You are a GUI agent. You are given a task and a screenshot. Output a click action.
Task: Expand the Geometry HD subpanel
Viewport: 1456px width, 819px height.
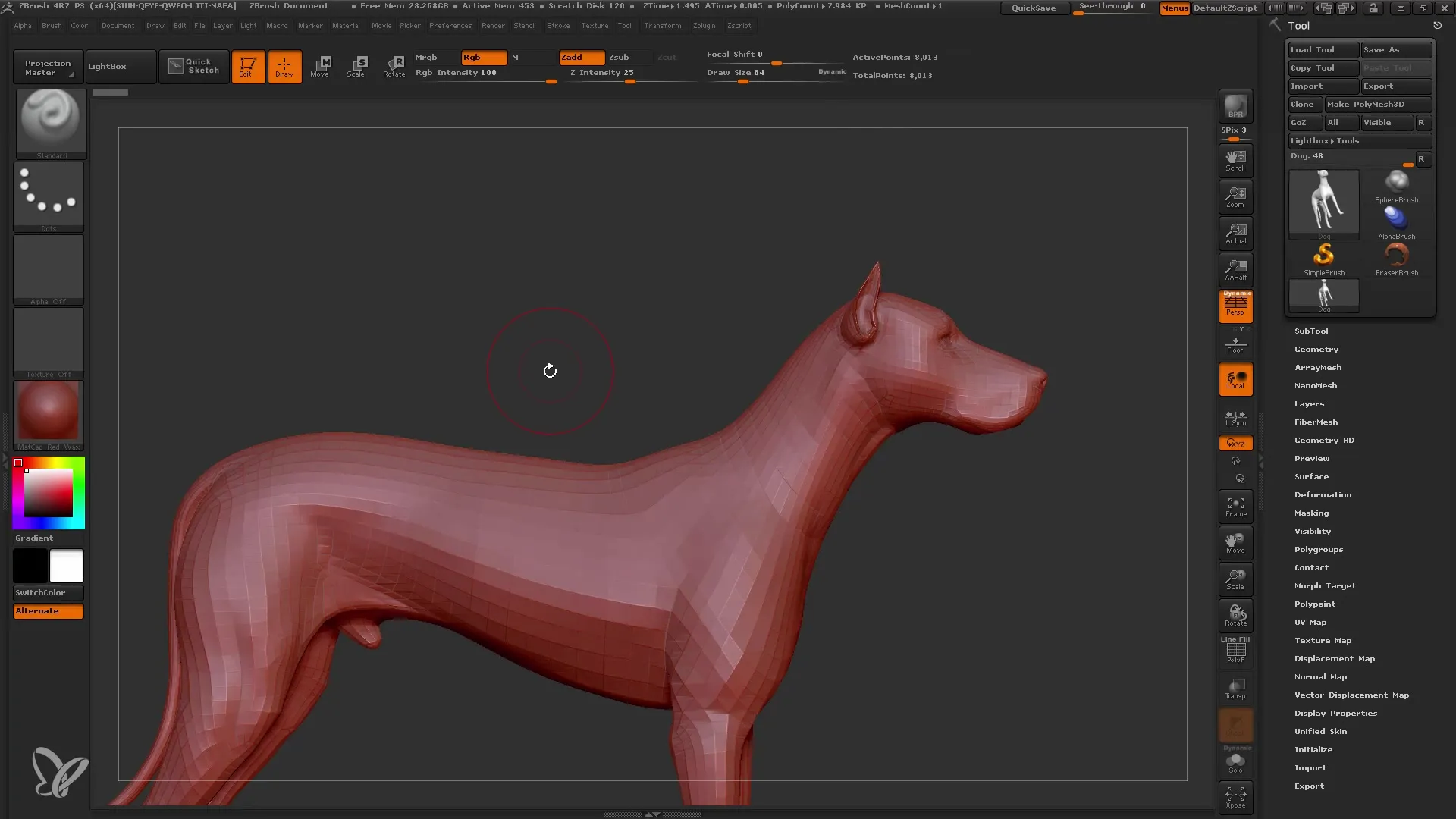point(1324,439)
